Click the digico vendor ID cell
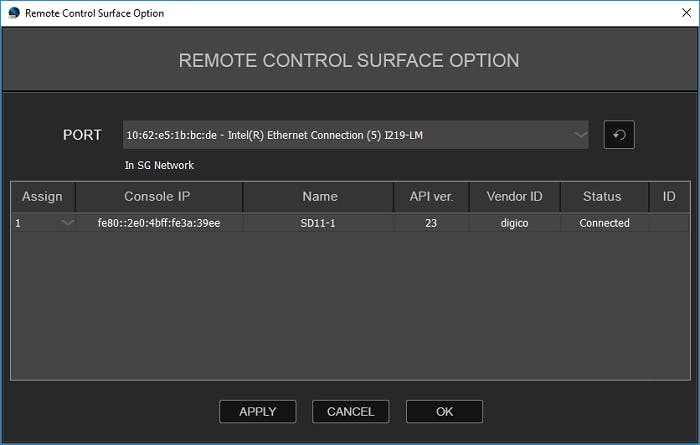The width and height of the screenshot is (700, 445). coord(513,223)
